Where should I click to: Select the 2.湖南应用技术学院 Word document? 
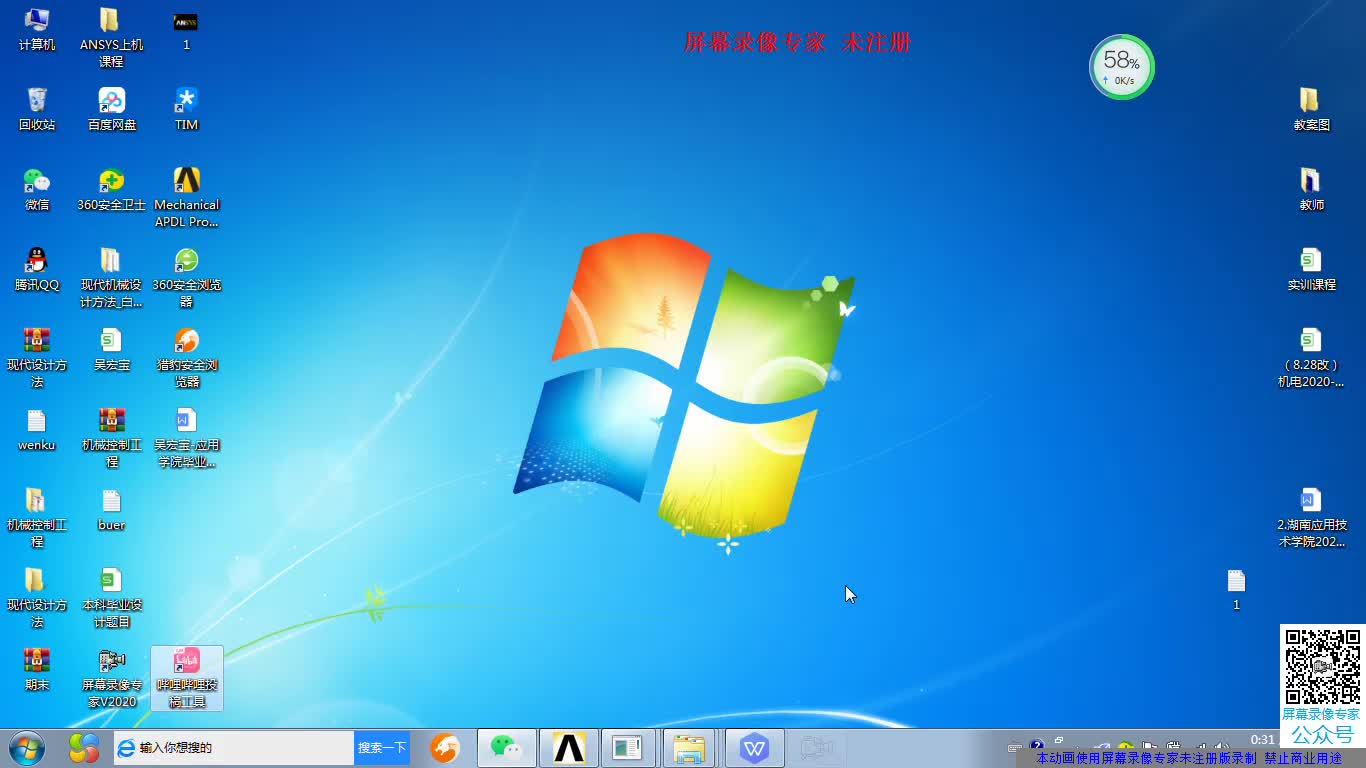(1311, 517)
